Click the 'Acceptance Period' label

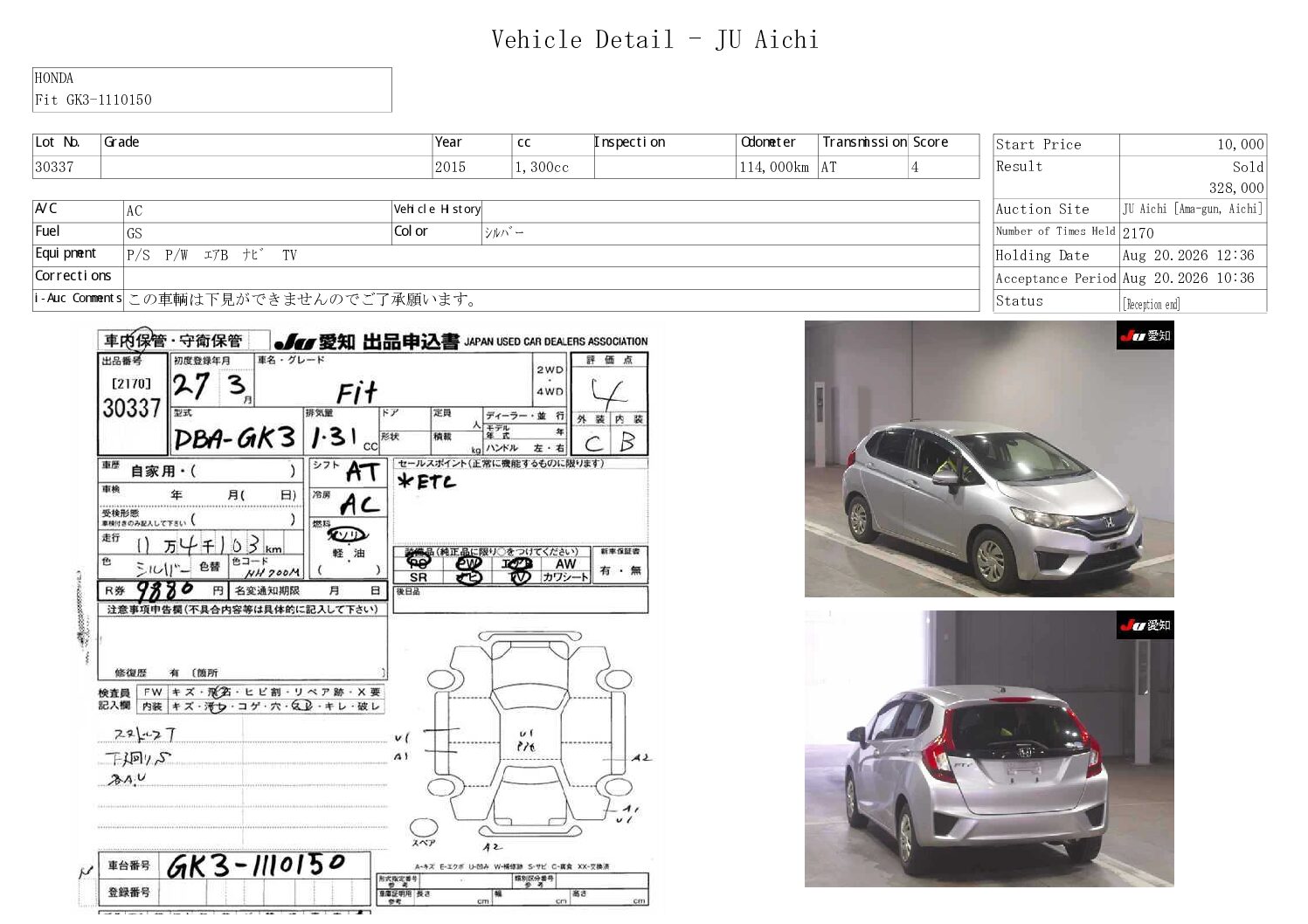click(x=1055, y=279)
